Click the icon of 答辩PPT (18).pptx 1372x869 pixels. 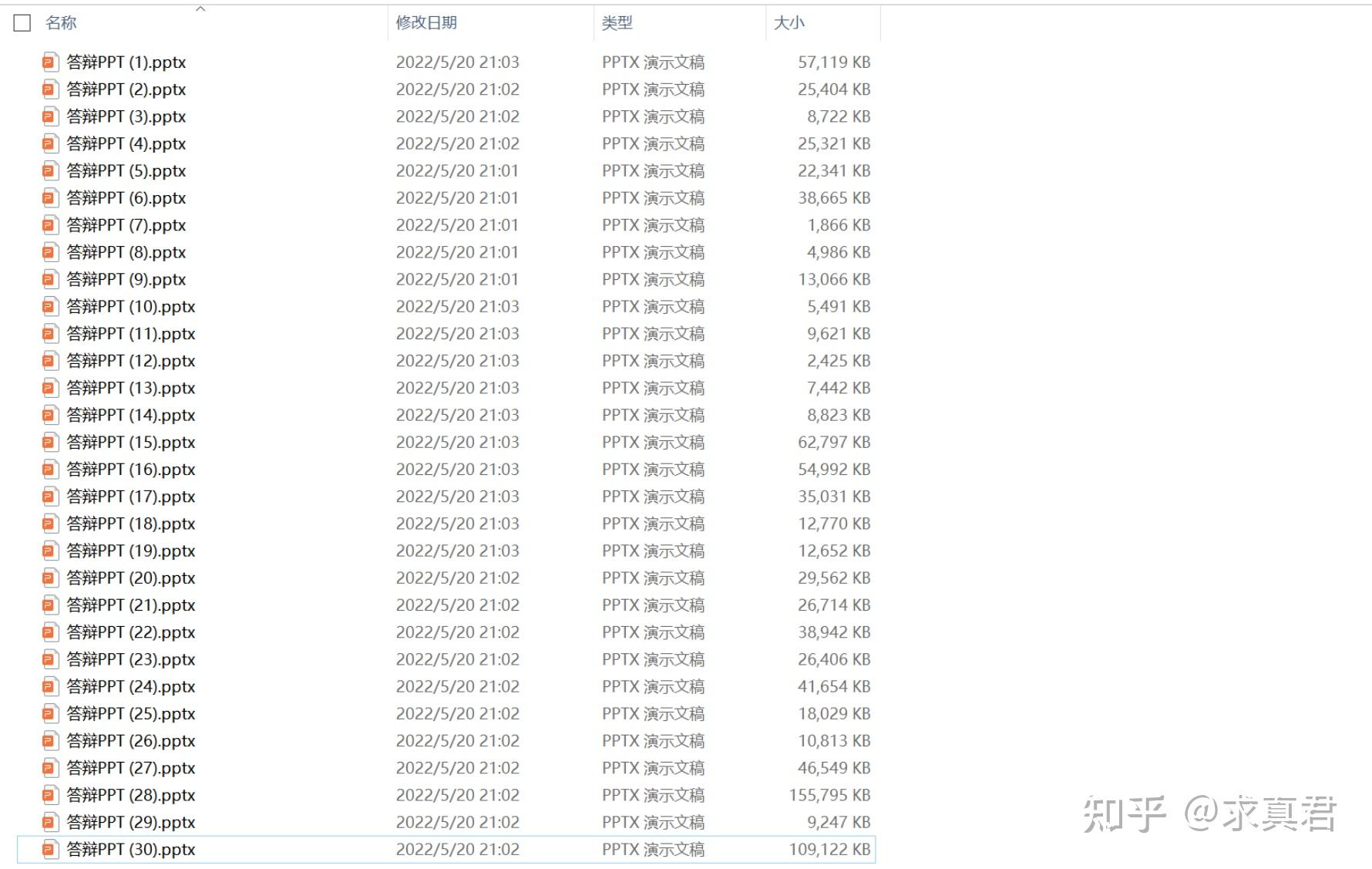[x=50, y=524]
